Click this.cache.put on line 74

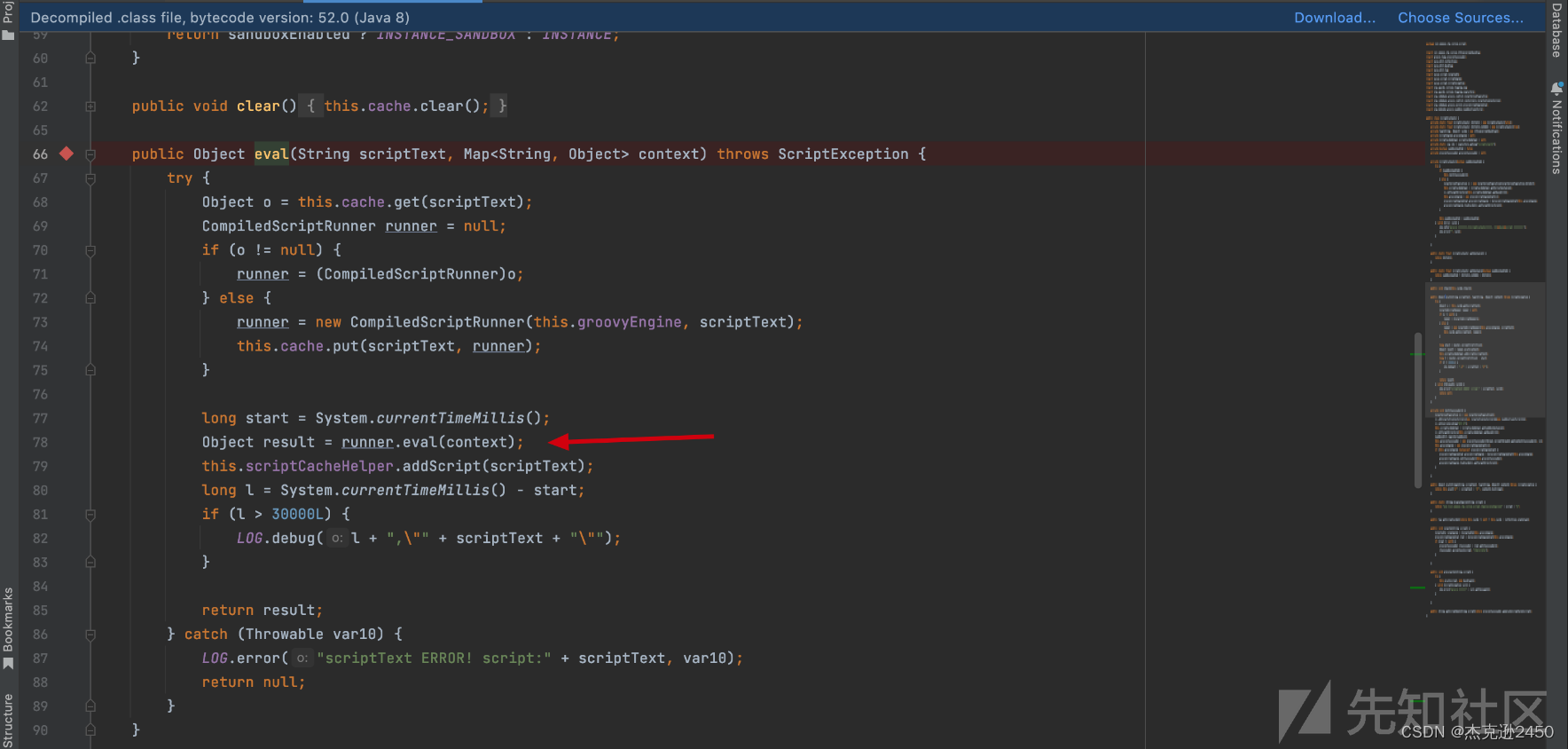(x=298, y=346)
